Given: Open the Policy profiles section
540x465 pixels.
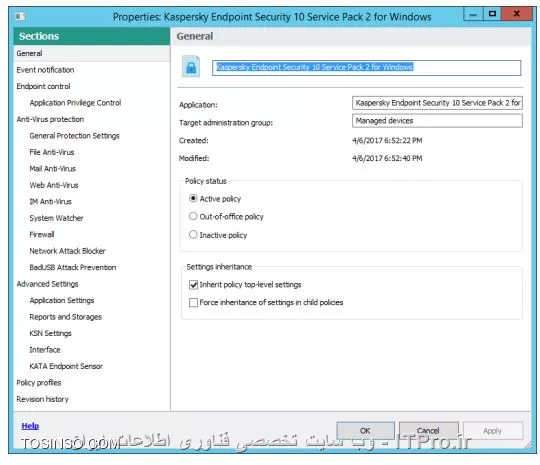Looking at the screenshot, I should pyautogui.click(x=39, y=383).
